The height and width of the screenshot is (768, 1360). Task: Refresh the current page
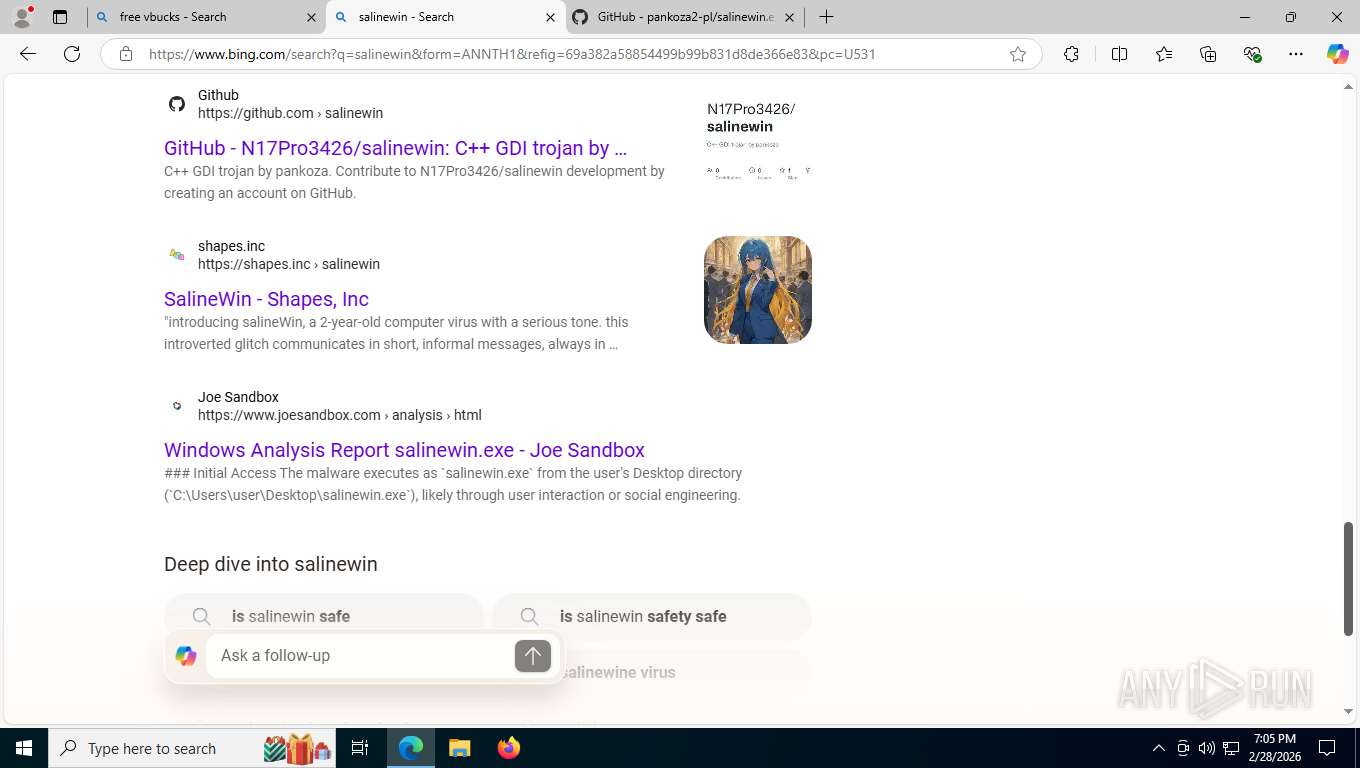pos(72,54)
